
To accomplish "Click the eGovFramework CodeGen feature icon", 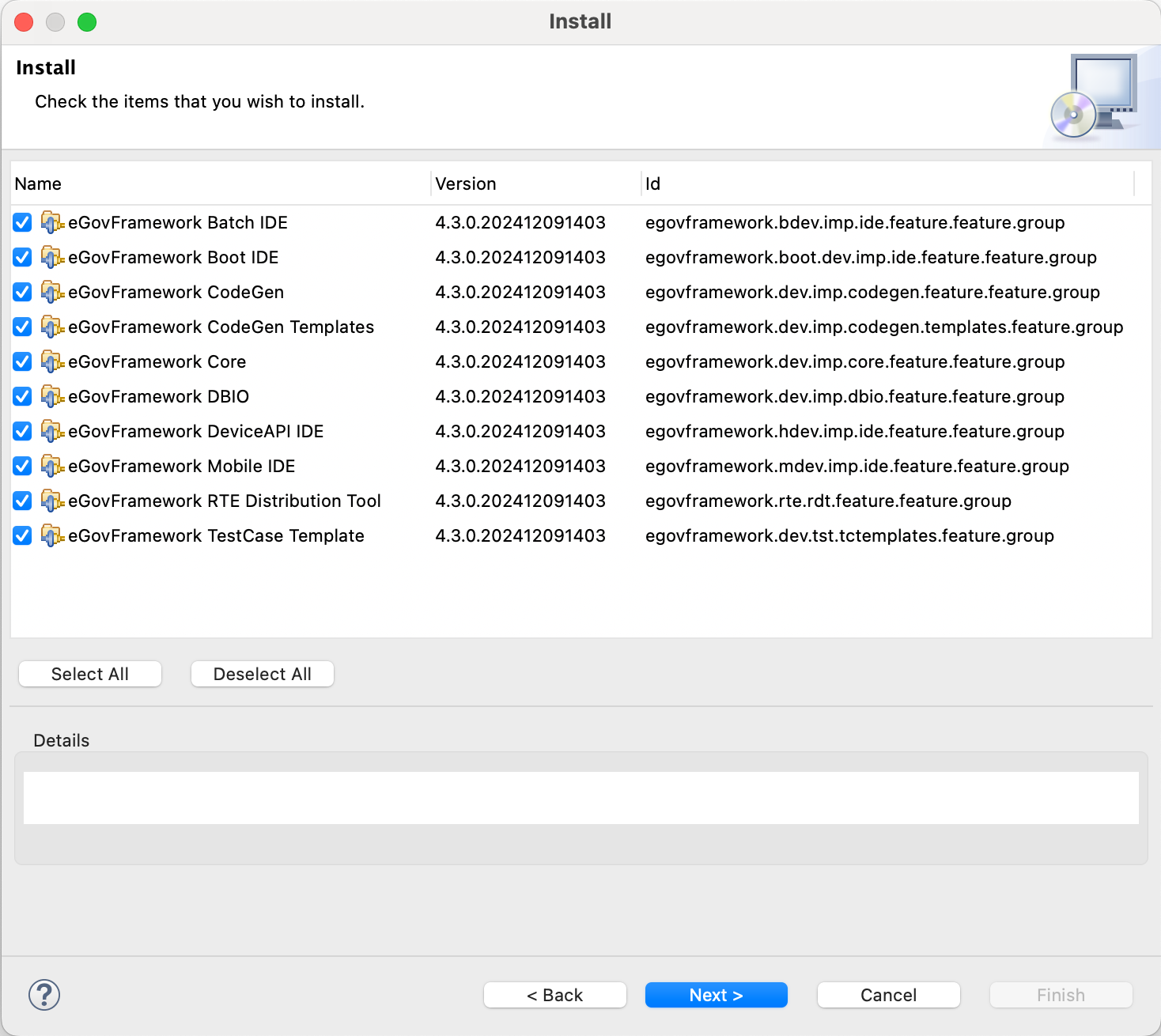I will coord(52,293).
